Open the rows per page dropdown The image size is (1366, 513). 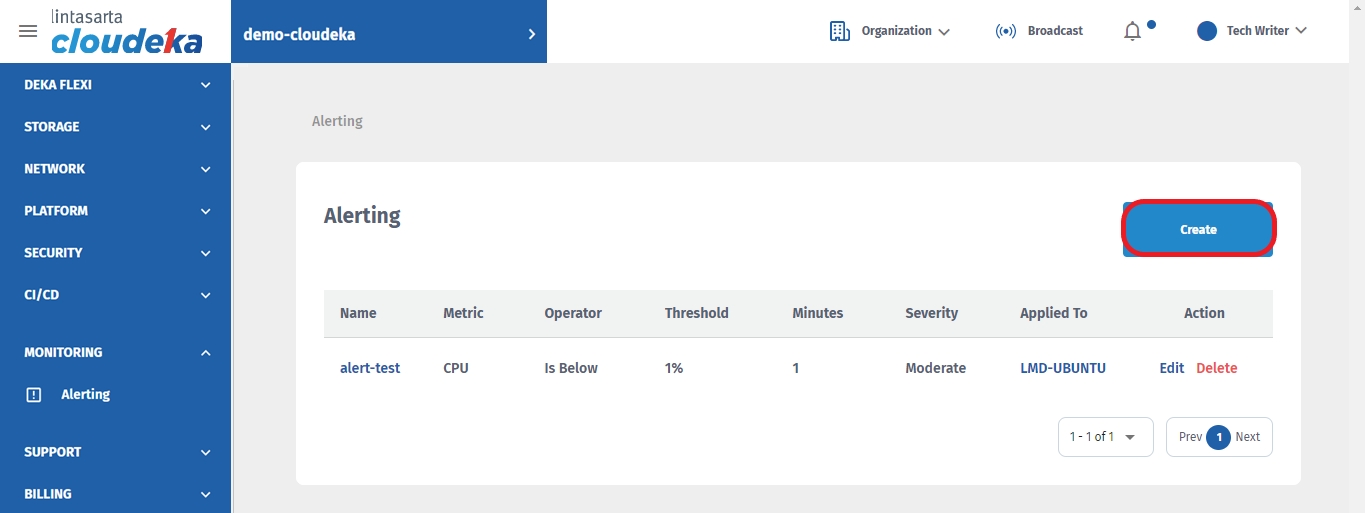point(1105,437)
